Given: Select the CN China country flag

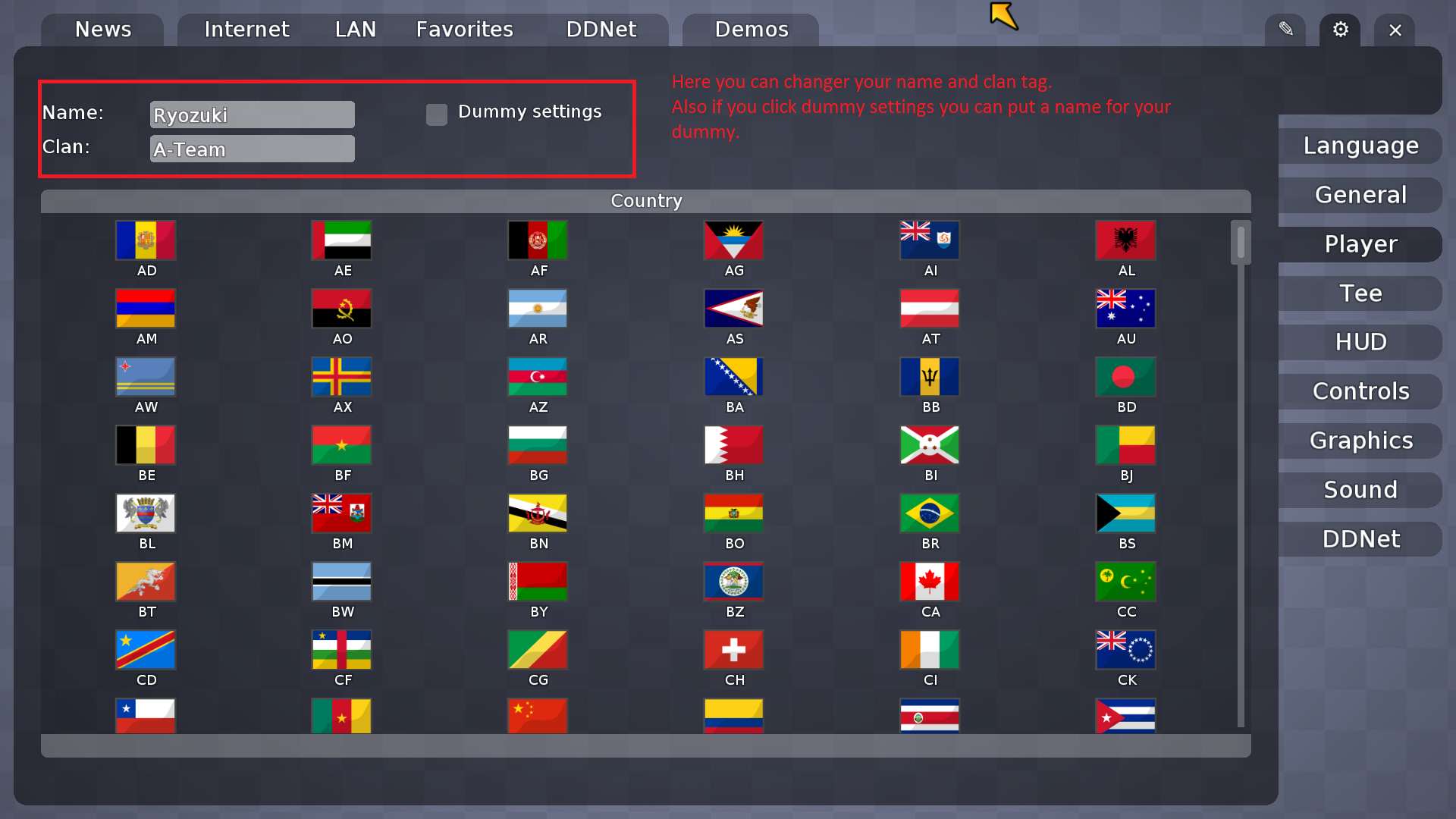Looking at the screenshot, I should [x=537, y=716].
